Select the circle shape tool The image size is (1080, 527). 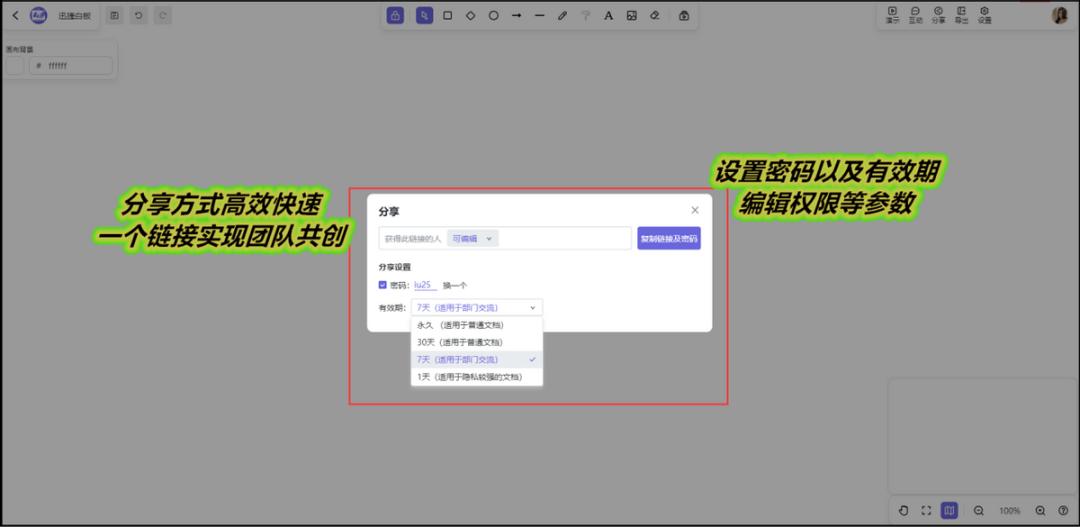coord(494,15)
